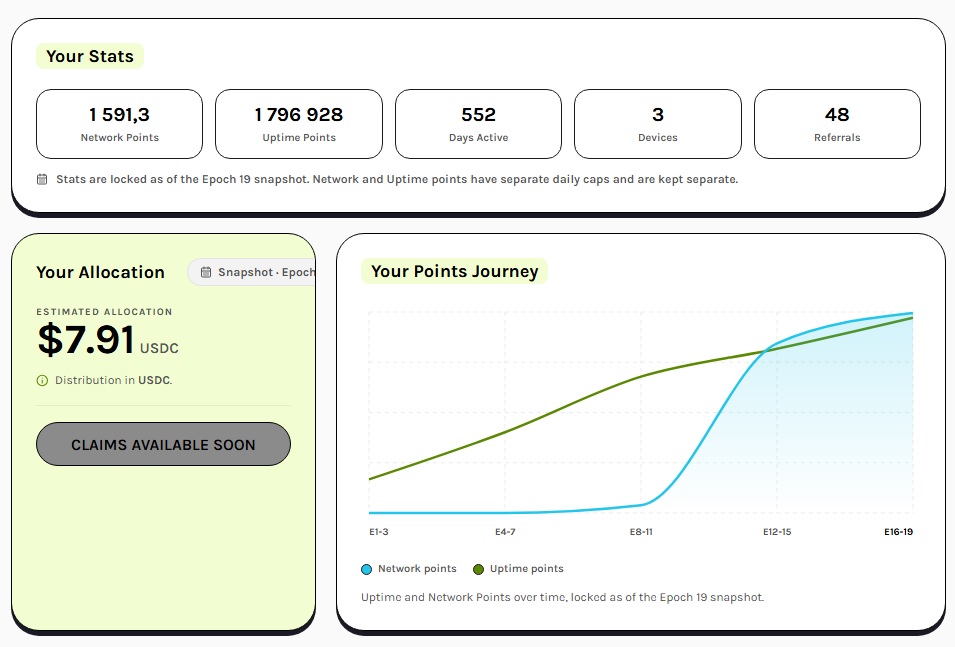Click the calendar icon beside stats locked note
The width and height of the screenshot is (955, 647).
pyautogui.click(x=42, y=179)
